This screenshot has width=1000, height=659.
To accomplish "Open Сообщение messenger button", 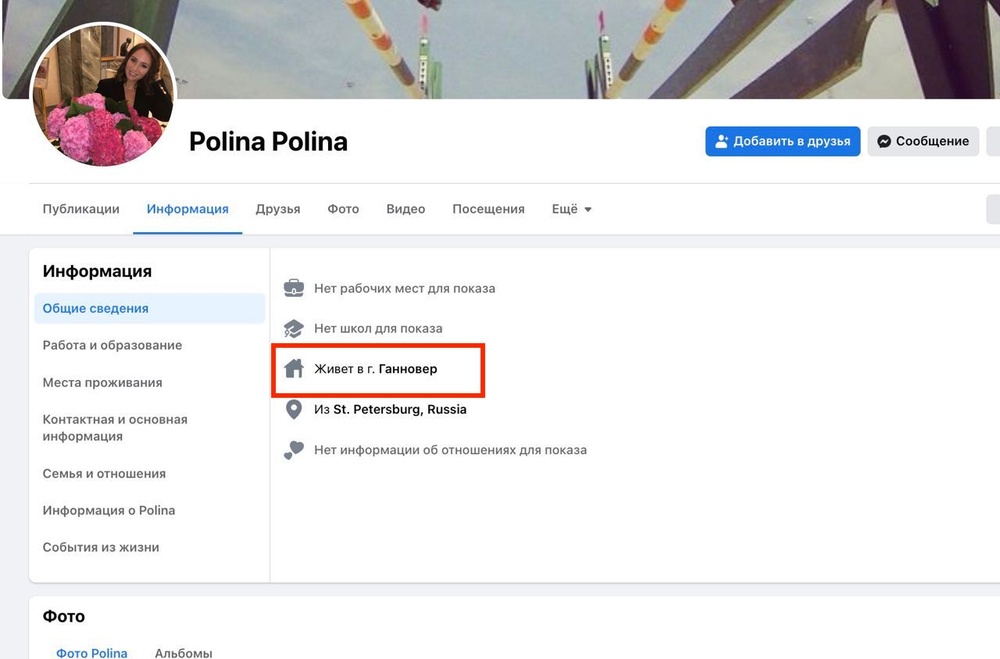I will pos(923,141).
